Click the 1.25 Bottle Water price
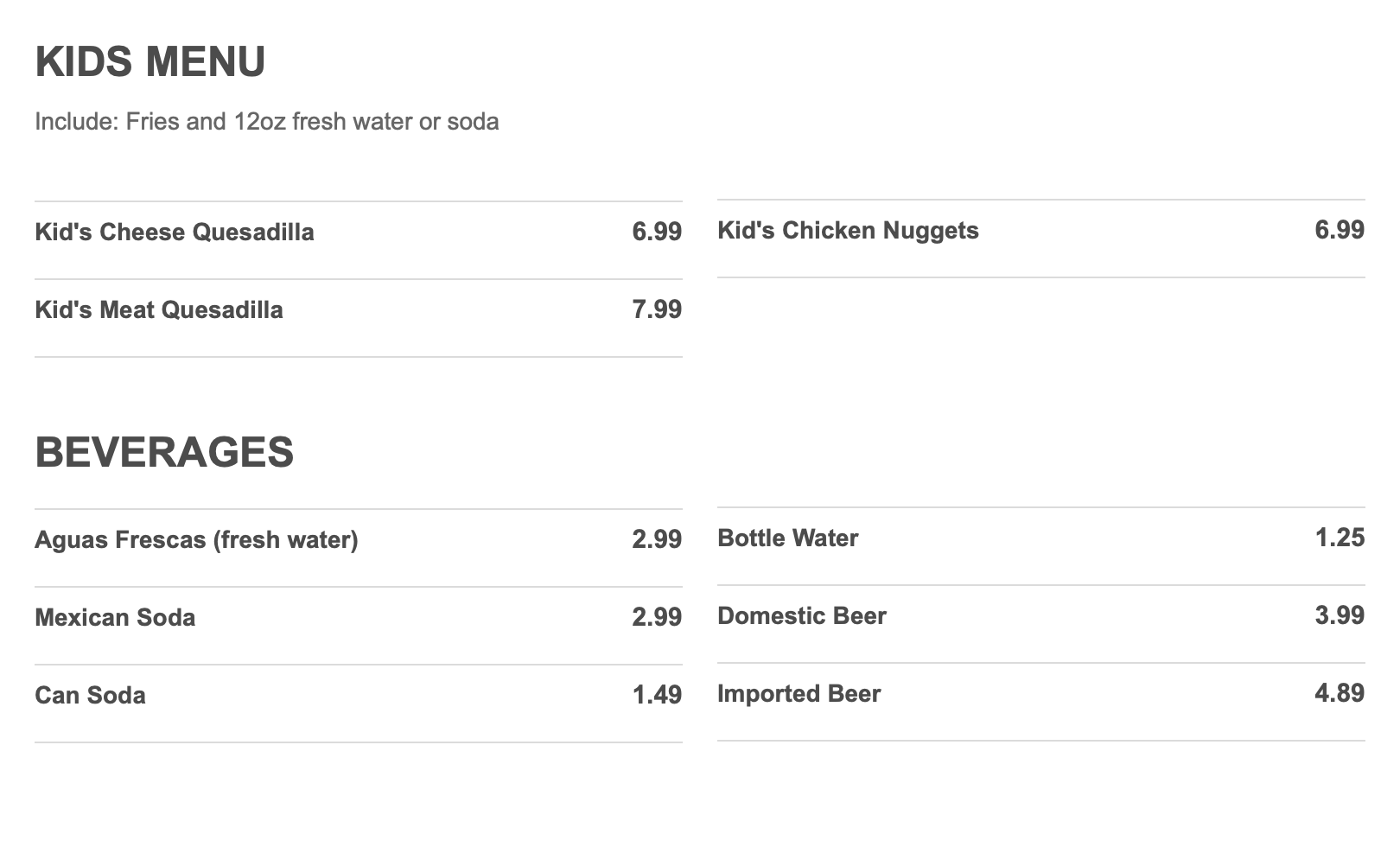 pyautogui.click(x=1340, y=538)
